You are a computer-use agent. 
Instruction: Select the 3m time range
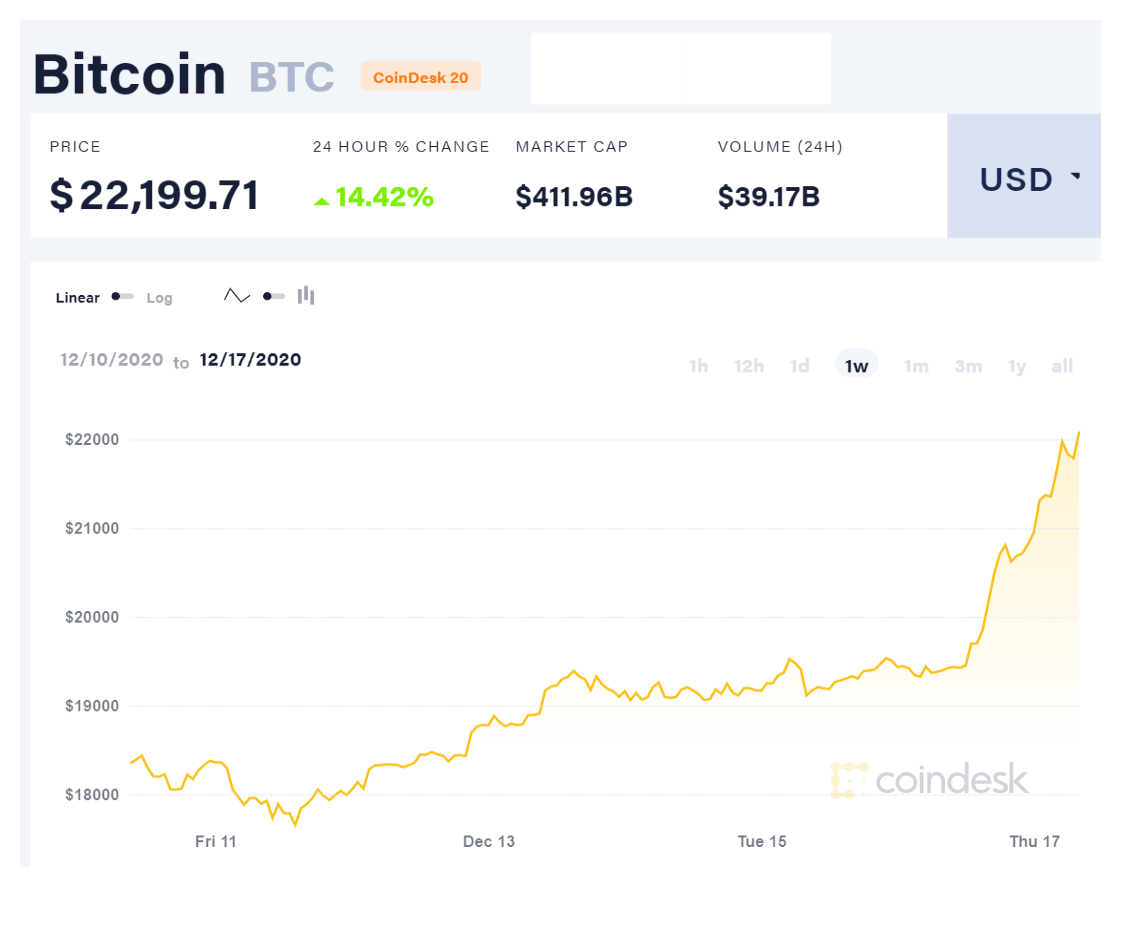968,366
